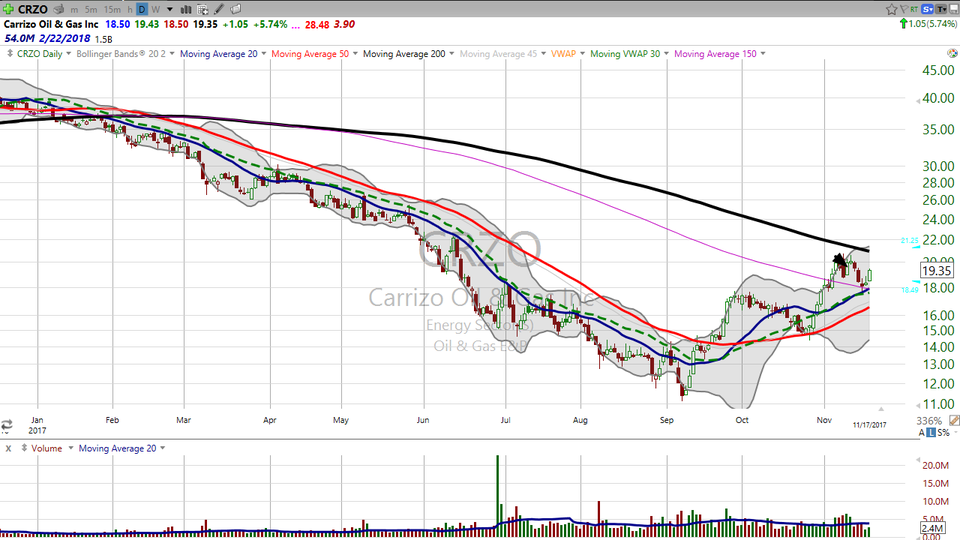The image size is (960, 540).
Task: Select the D daily timeframe
Action: click(x=142, y=9)
